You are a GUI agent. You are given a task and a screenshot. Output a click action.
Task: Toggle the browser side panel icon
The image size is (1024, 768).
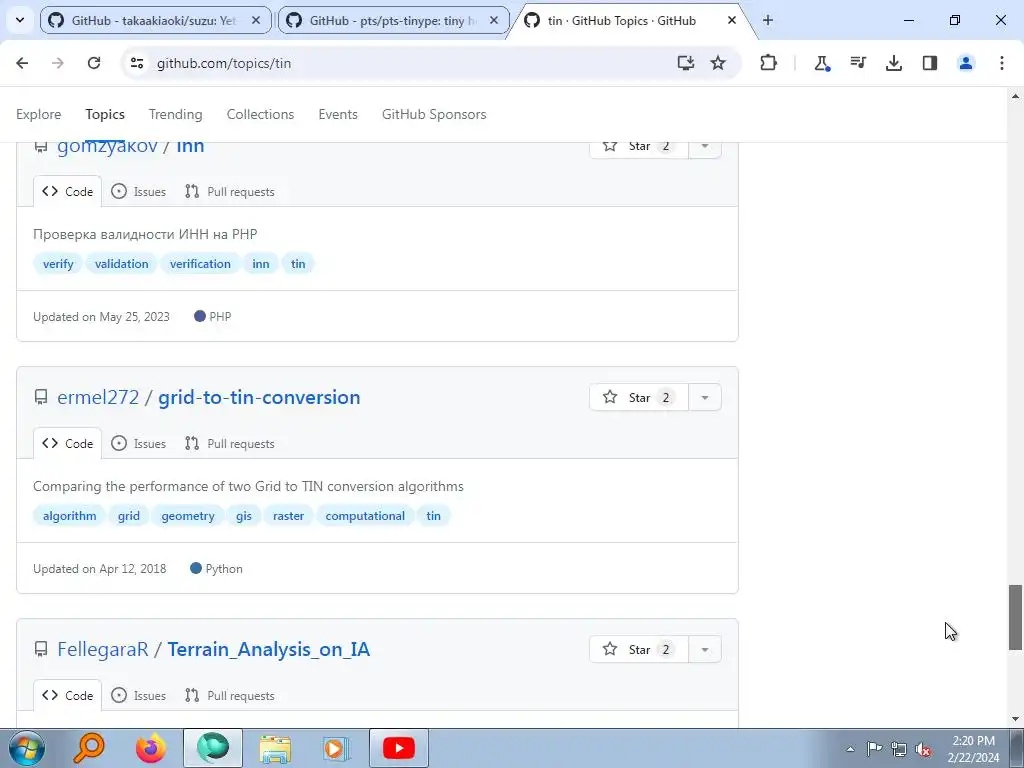tap(929, 63)
